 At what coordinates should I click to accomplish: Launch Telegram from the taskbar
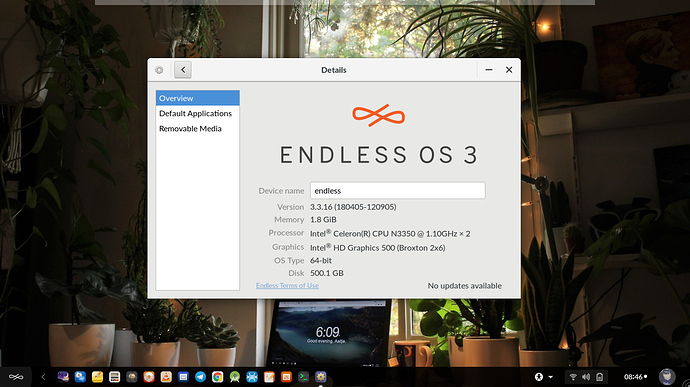[x=200, y=377]
